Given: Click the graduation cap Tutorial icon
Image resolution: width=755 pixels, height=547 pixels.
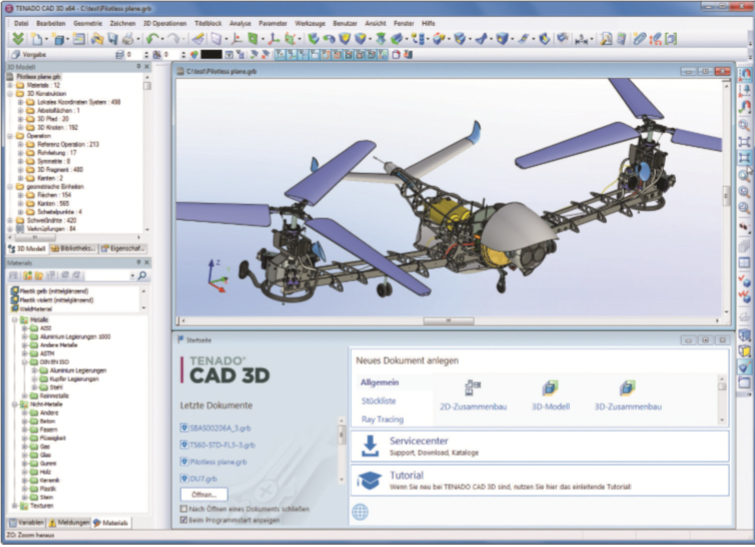Looking at the screenshot, I should pyautogui.click(x=370, y=481).
